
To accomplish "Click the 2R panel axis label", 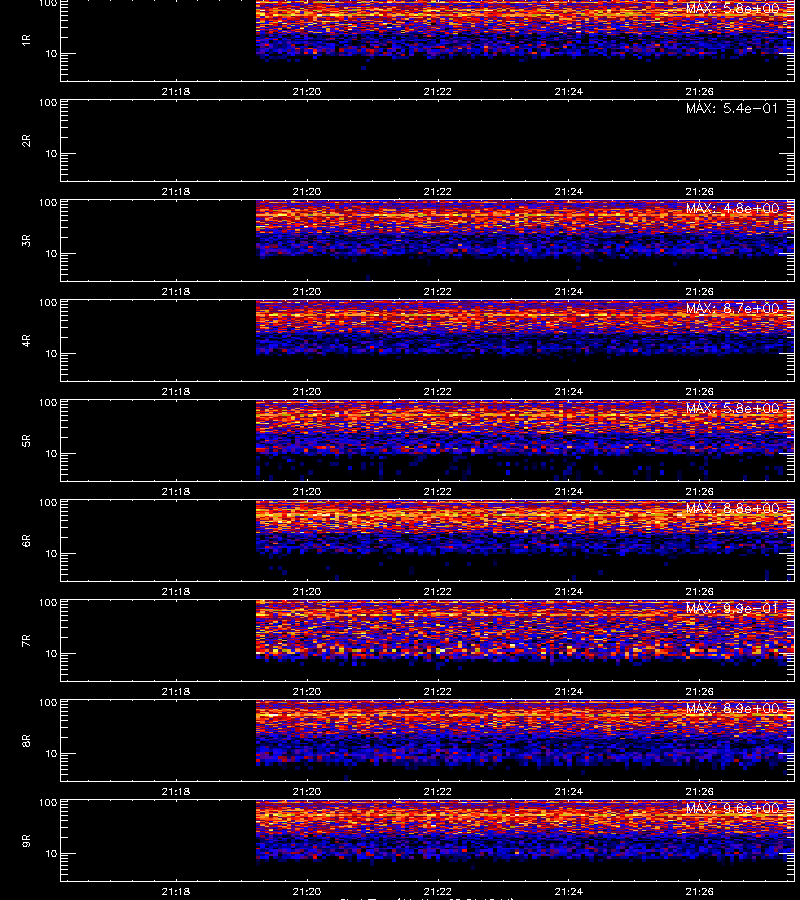I will click(26, 141).
